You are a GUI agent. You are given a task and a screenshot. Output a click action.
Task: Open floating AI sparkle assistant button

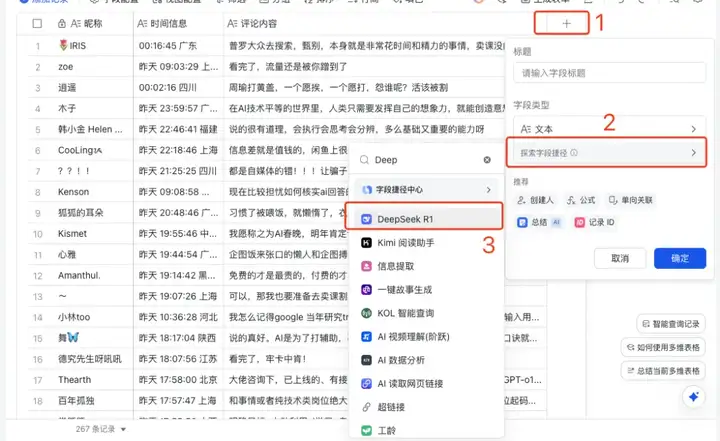pos(693,397)
